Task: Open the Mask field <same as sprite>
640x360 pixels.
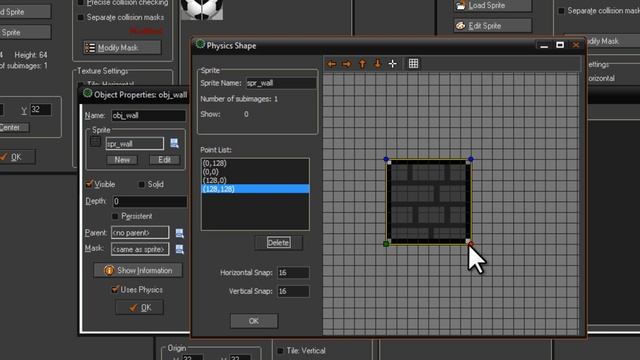Action: [140, 249]
